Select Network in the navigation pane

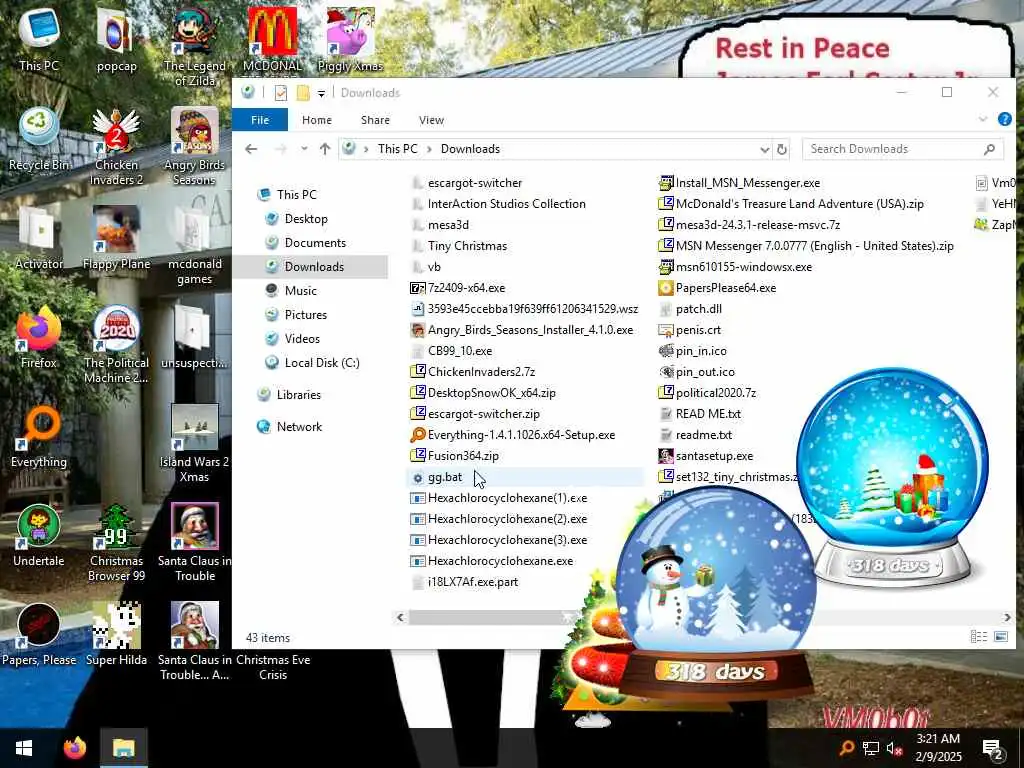pyautogui.click(x=299, y=426)
